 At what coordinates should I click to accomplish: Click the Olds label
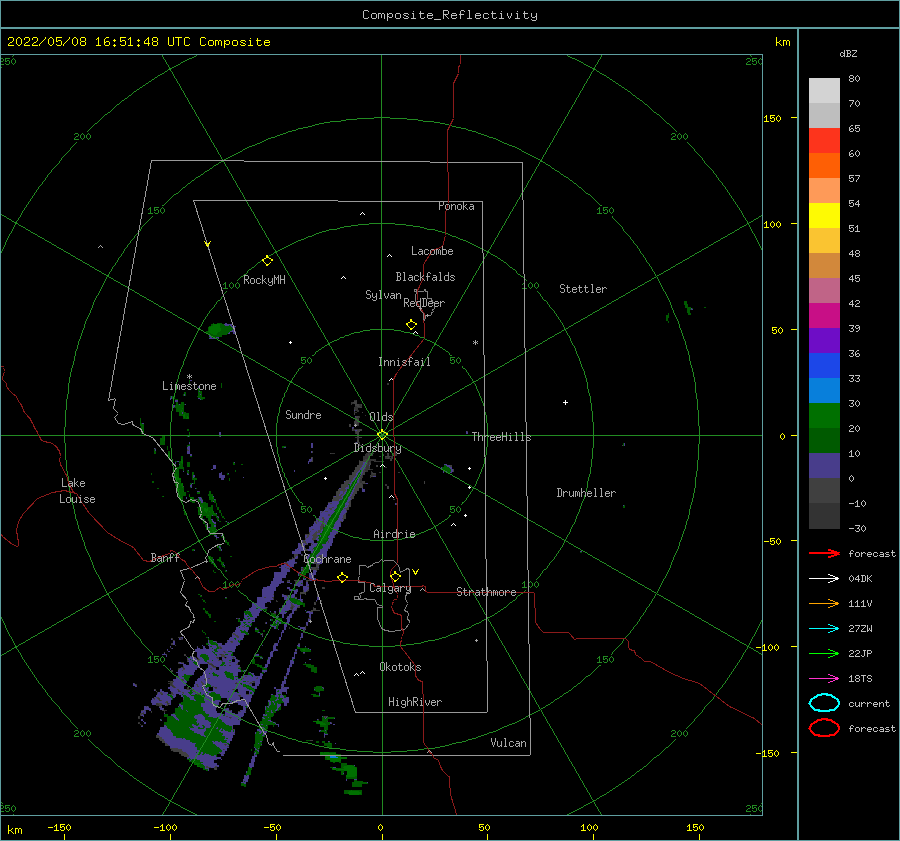click(381, 417)
